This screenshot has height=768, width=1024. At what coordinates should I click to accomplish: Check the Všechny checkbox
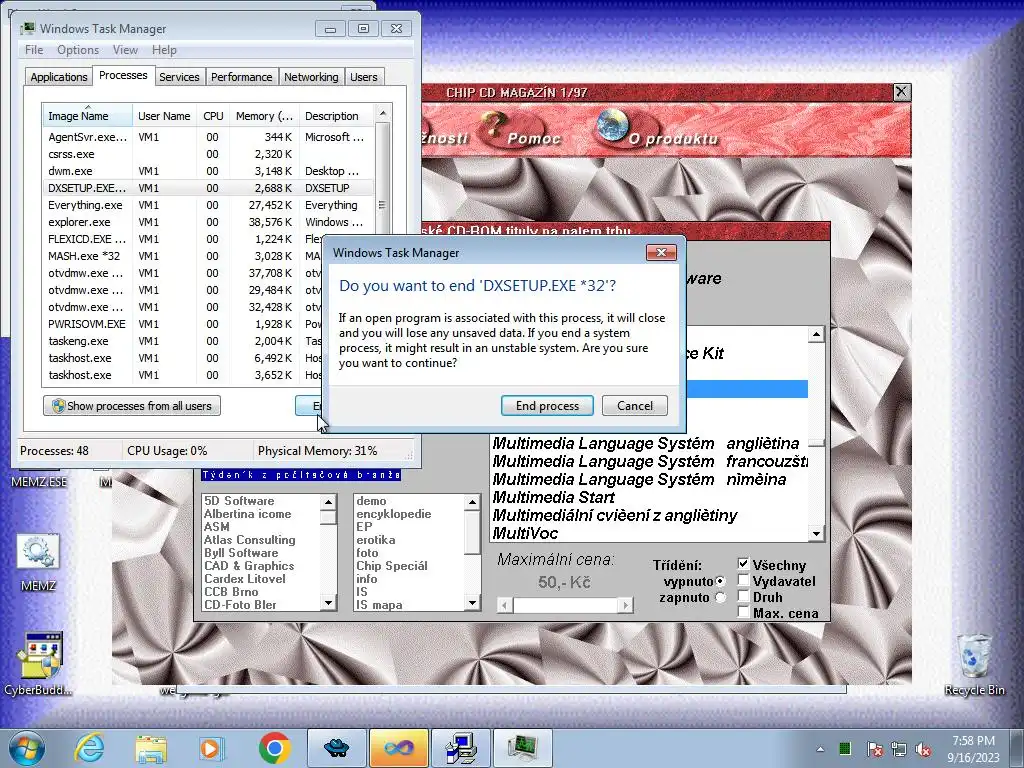tap(743, 564)
